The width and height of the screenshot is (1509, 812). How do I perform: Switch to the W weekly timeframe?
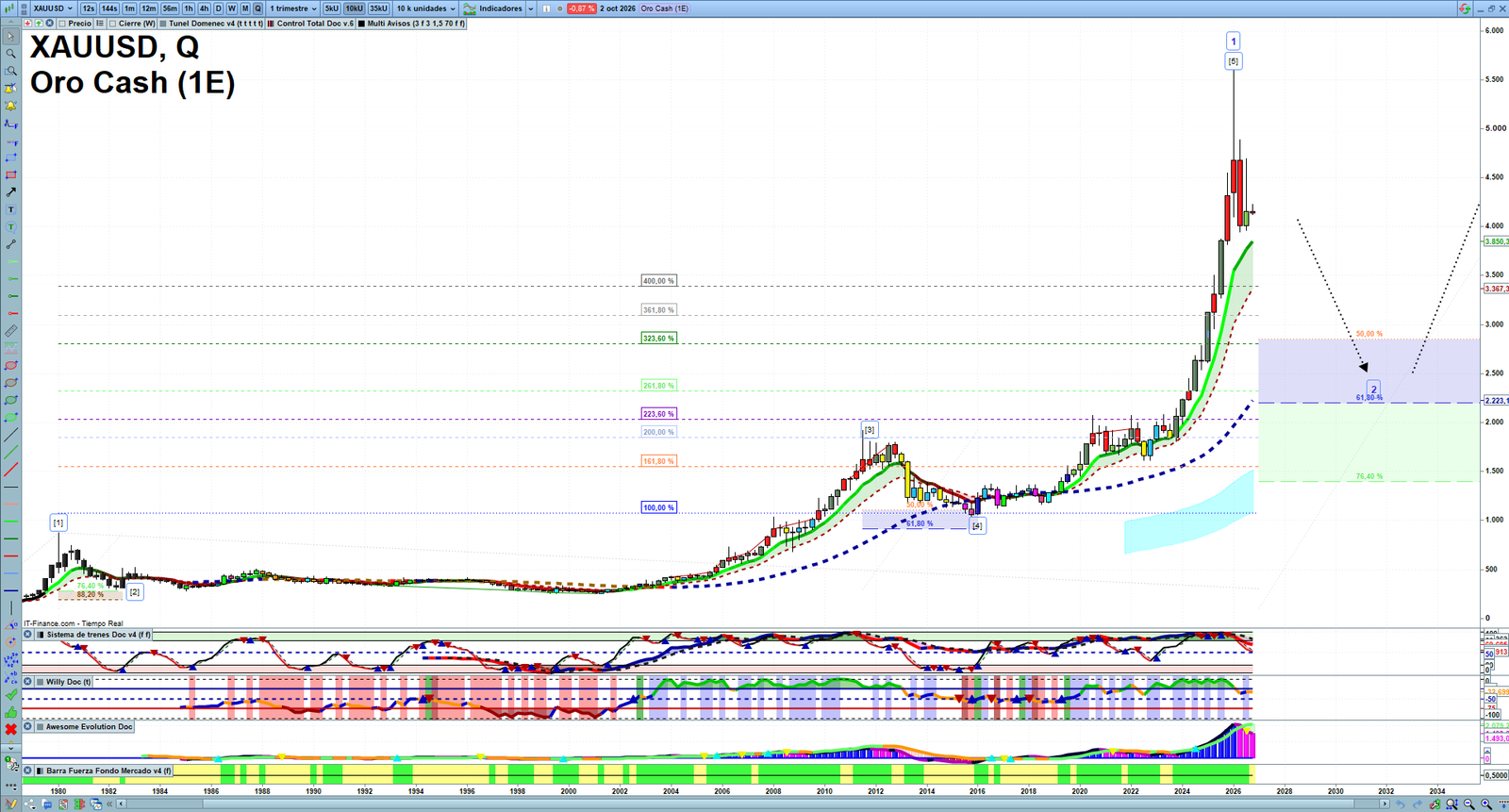coord(231,8)
